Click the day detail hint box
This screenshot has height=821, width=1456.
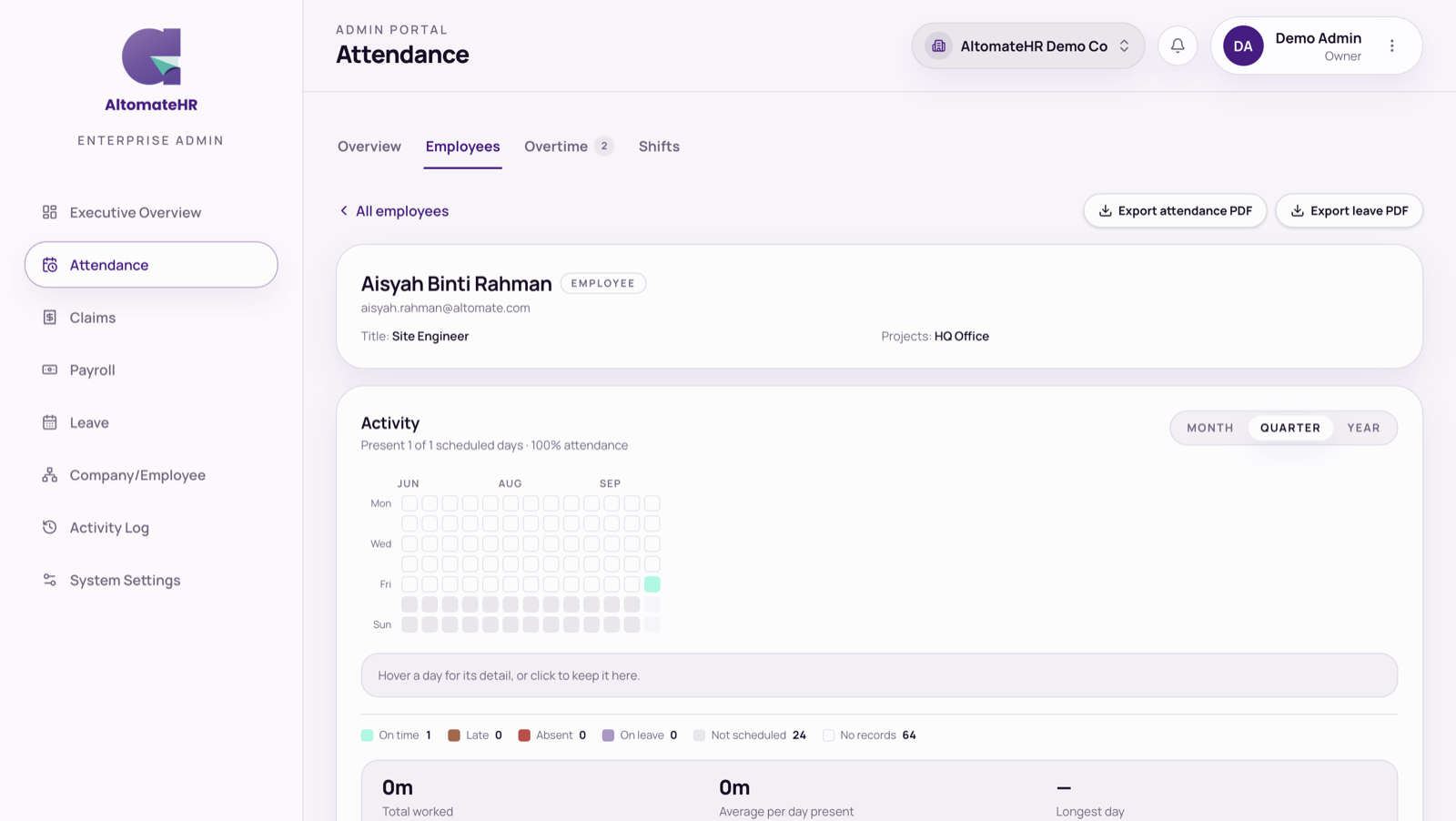pos(879,675)
